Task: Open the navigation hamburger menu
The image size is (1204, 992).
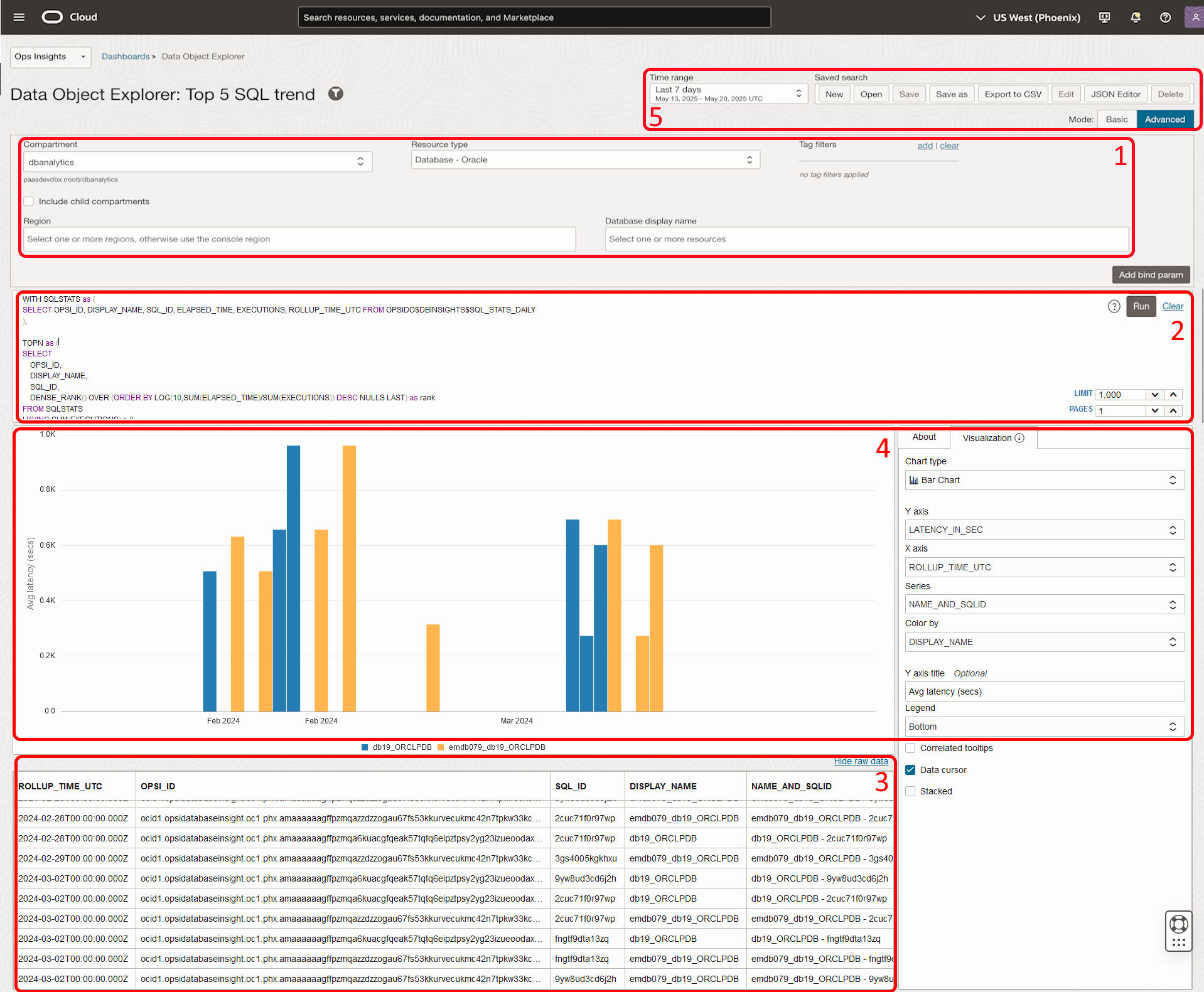Action: click(18, 17)
